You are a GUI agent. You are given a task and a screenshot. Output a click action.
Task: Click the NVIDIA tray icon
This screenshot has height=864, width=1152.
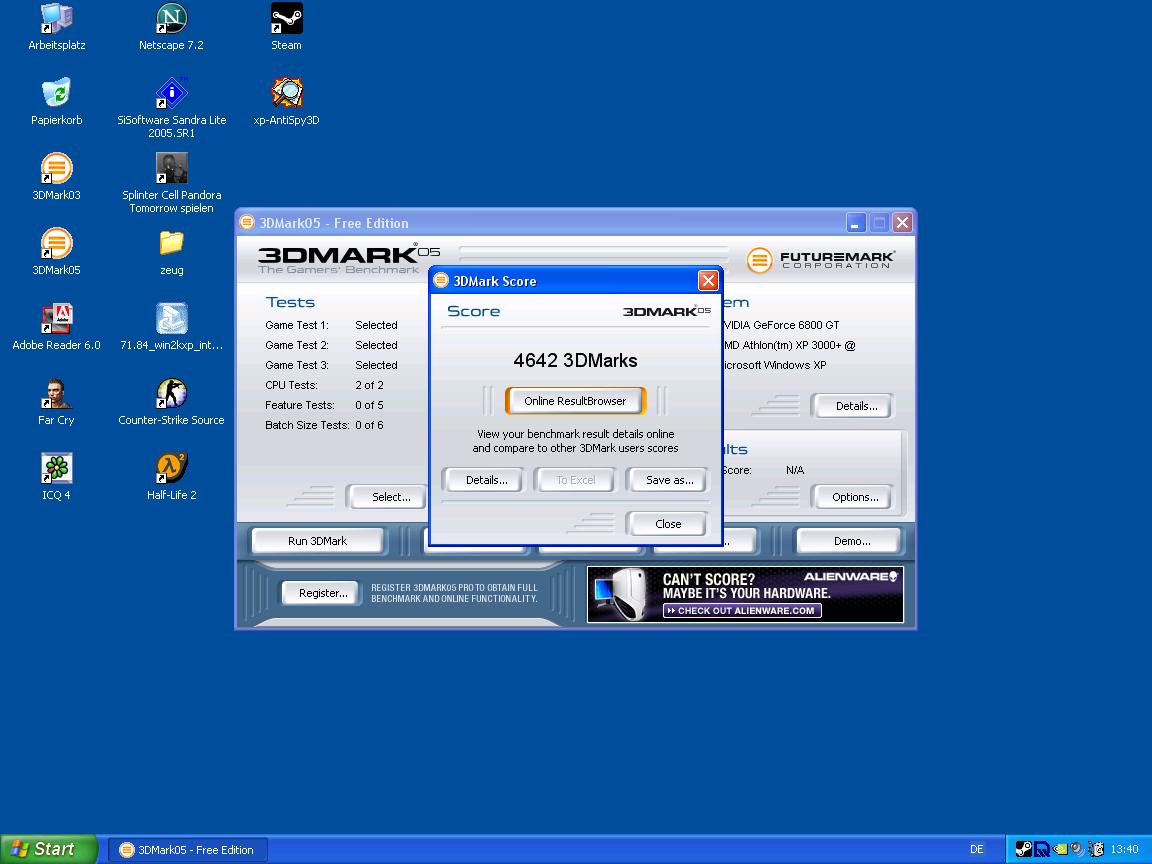(x=1059, y=849)
